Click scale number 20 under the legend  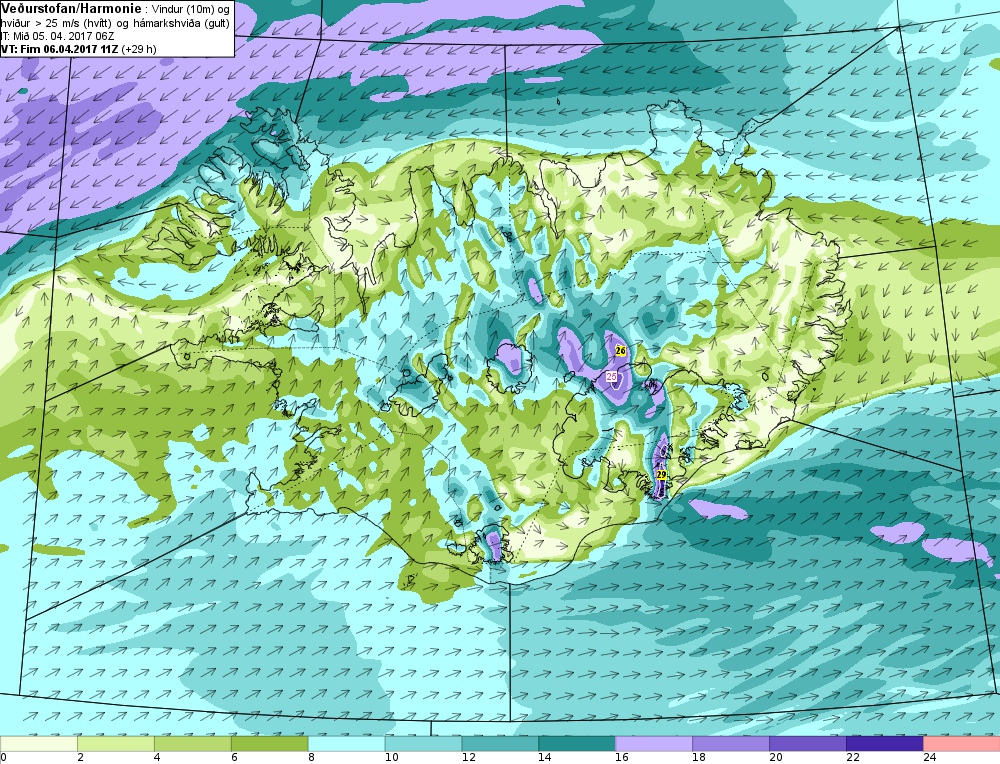776,758
